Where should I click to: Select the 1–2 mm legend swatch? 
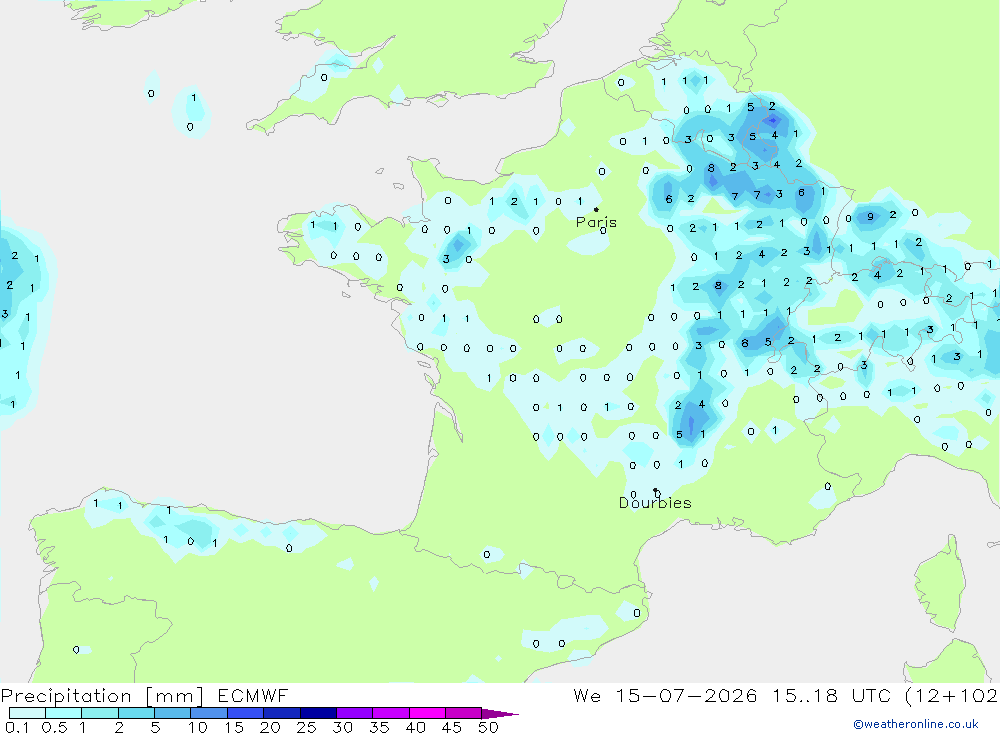(100, 713)
